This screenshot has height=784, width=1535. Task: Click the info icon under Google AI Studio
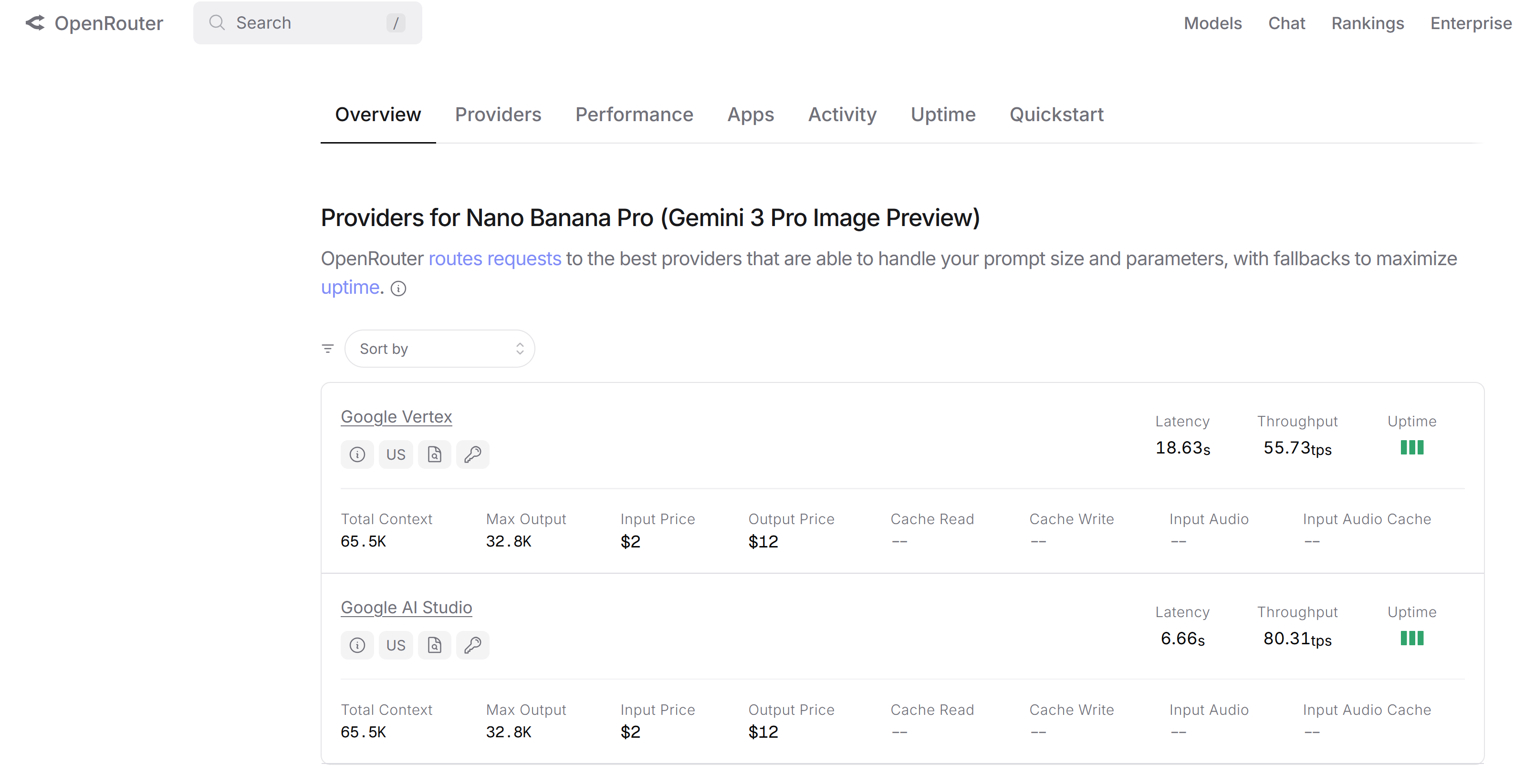357,645
